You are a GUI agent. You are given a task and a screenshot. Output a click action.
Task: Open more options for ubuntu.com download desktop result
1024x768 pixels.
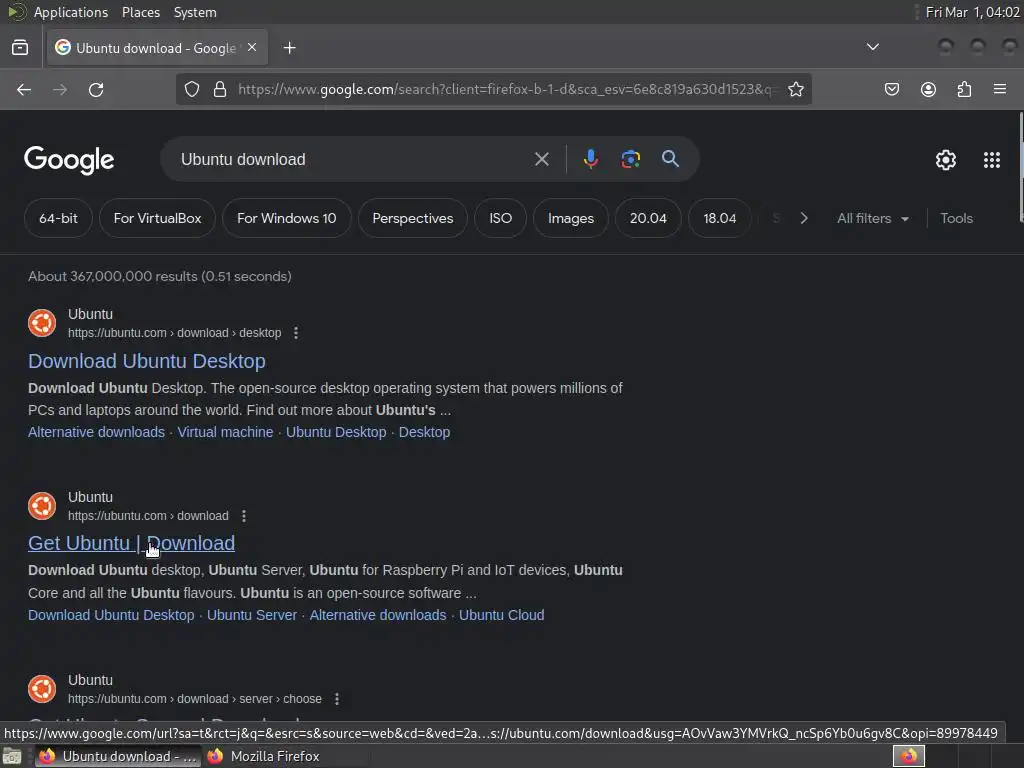coord(296,333)
